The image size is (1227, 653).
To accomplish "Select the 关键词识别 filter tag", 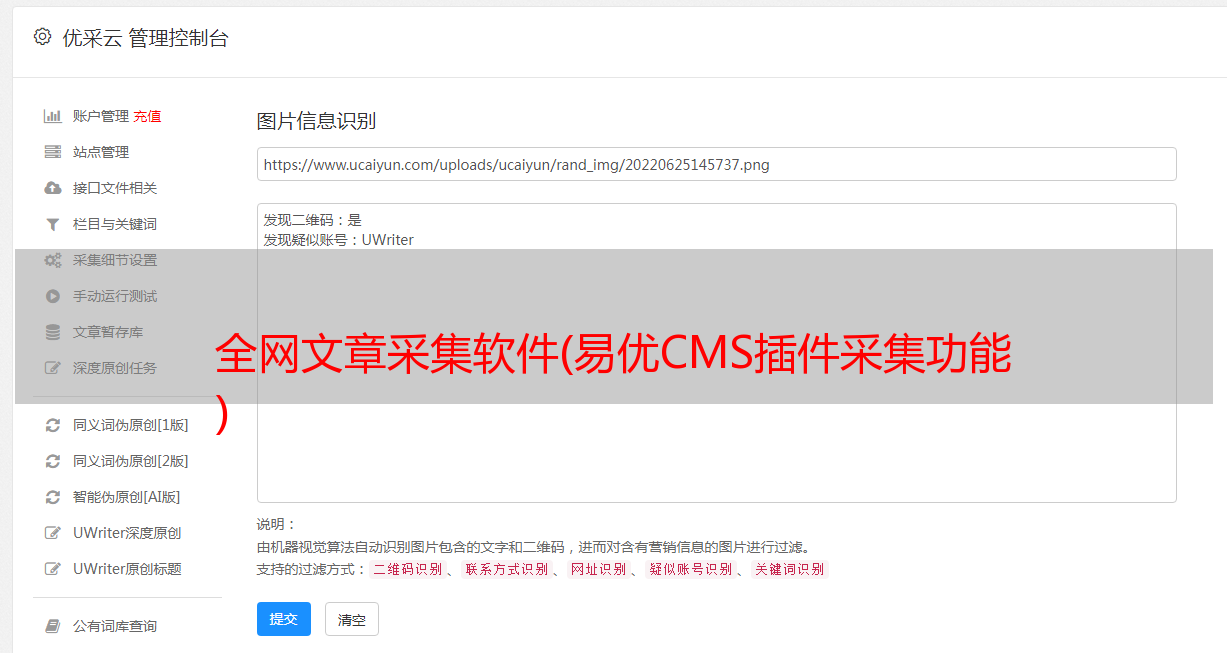I will [x=789, y=569].
